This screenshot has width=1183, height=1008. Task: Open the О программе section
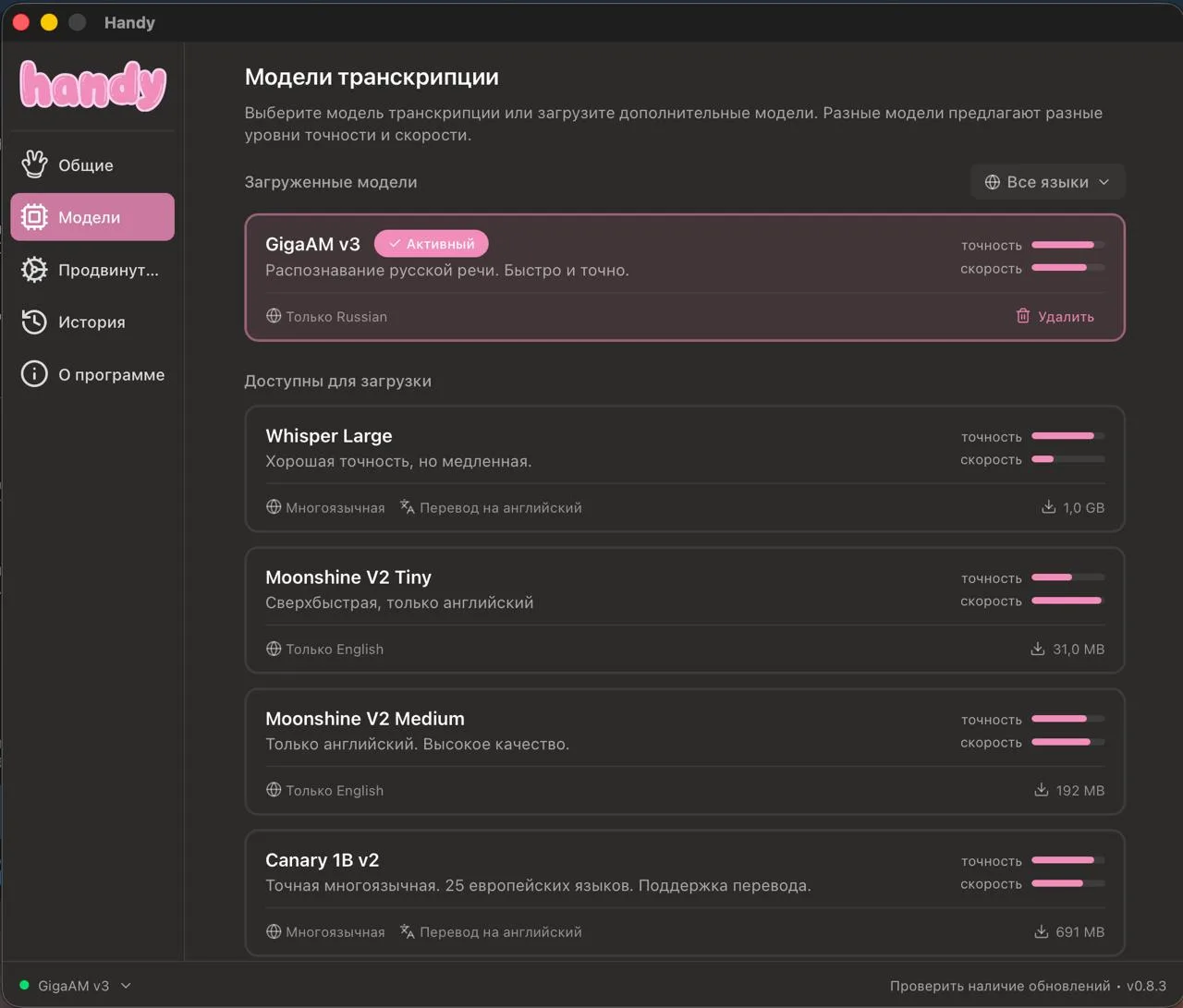point(92,374)
